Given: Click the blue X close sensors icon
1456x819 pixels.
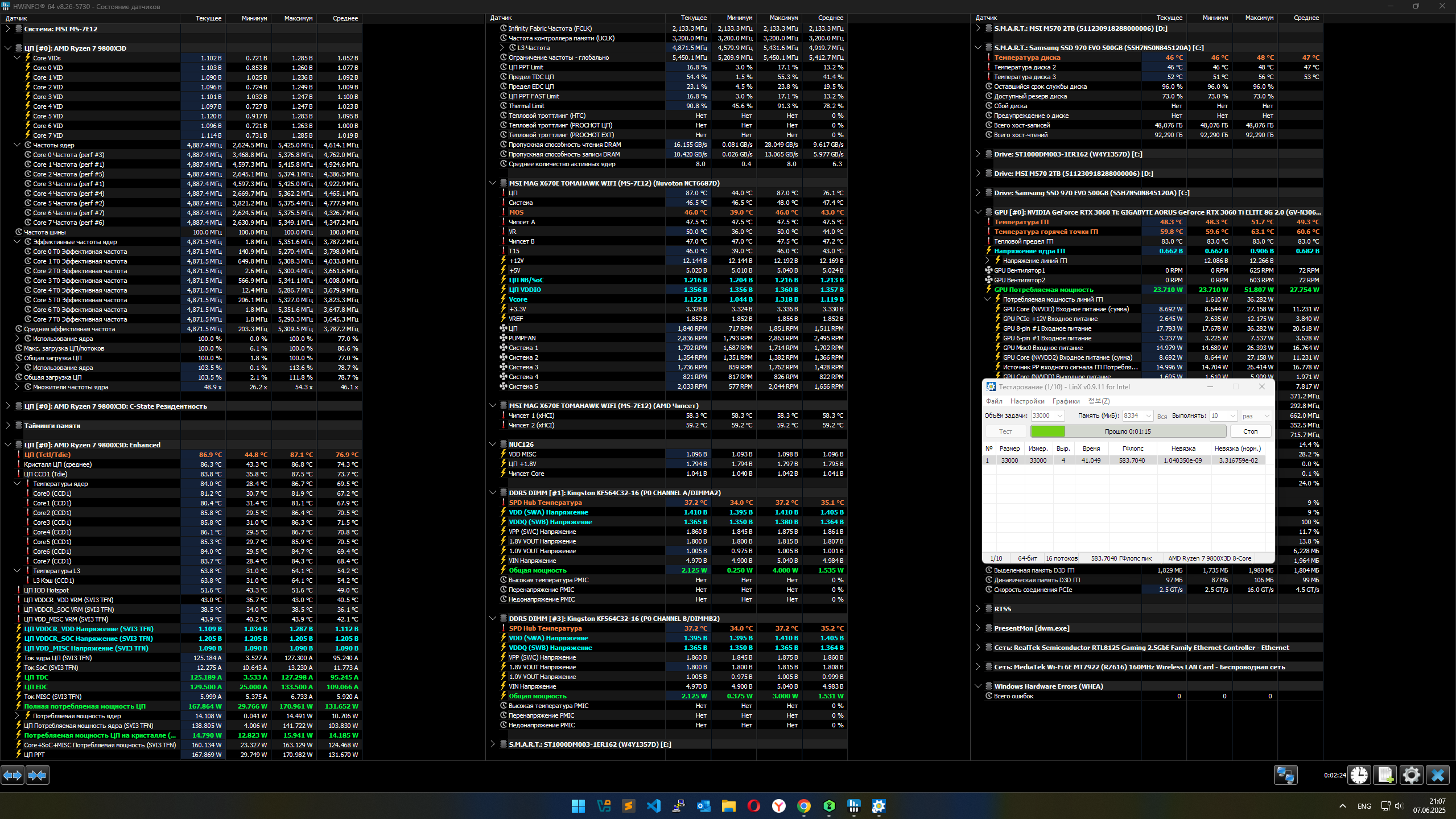Looking at the screenshot, I should click(1437, 775).
